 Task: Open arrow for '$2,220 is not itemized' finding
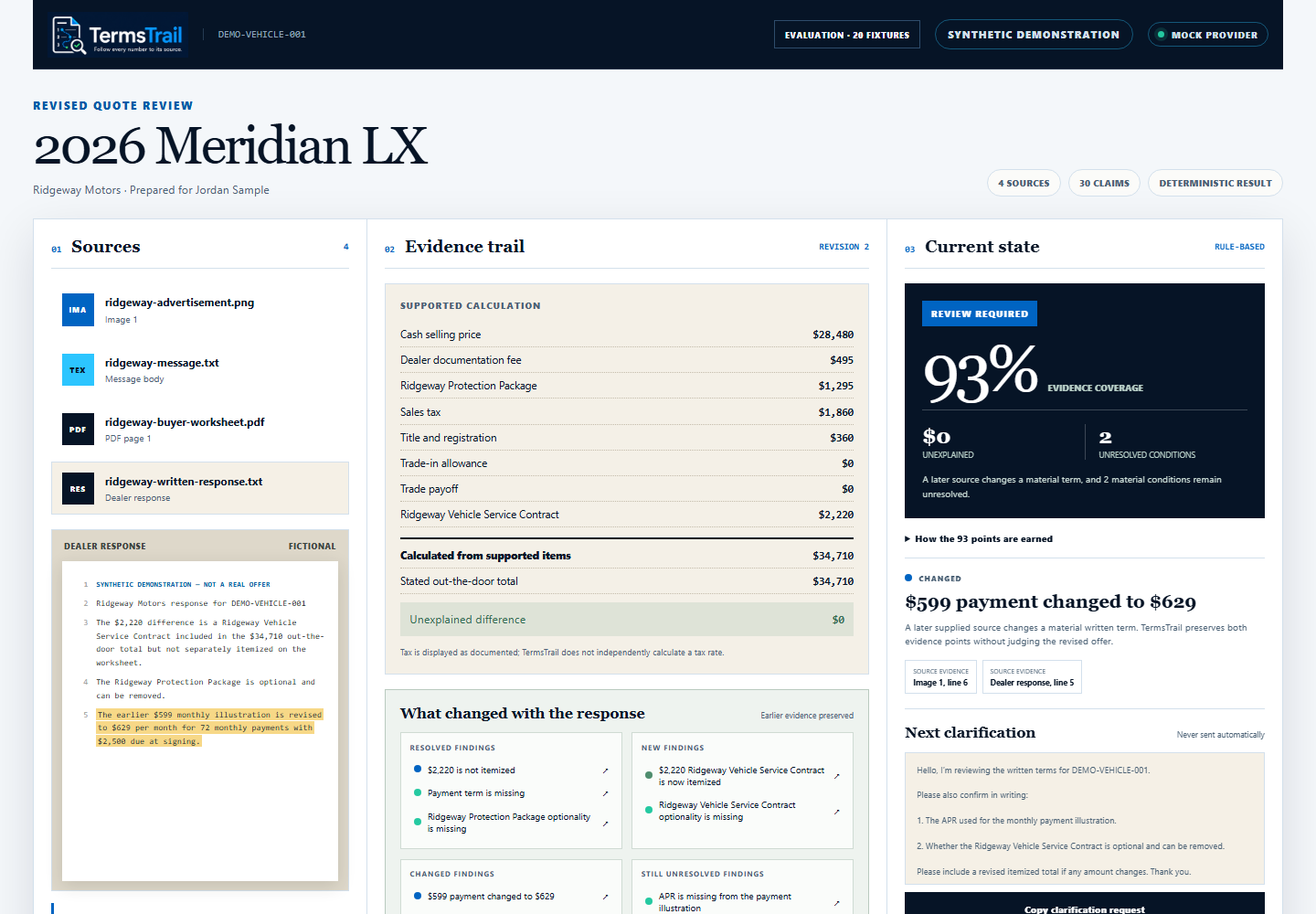click(605, 771)
